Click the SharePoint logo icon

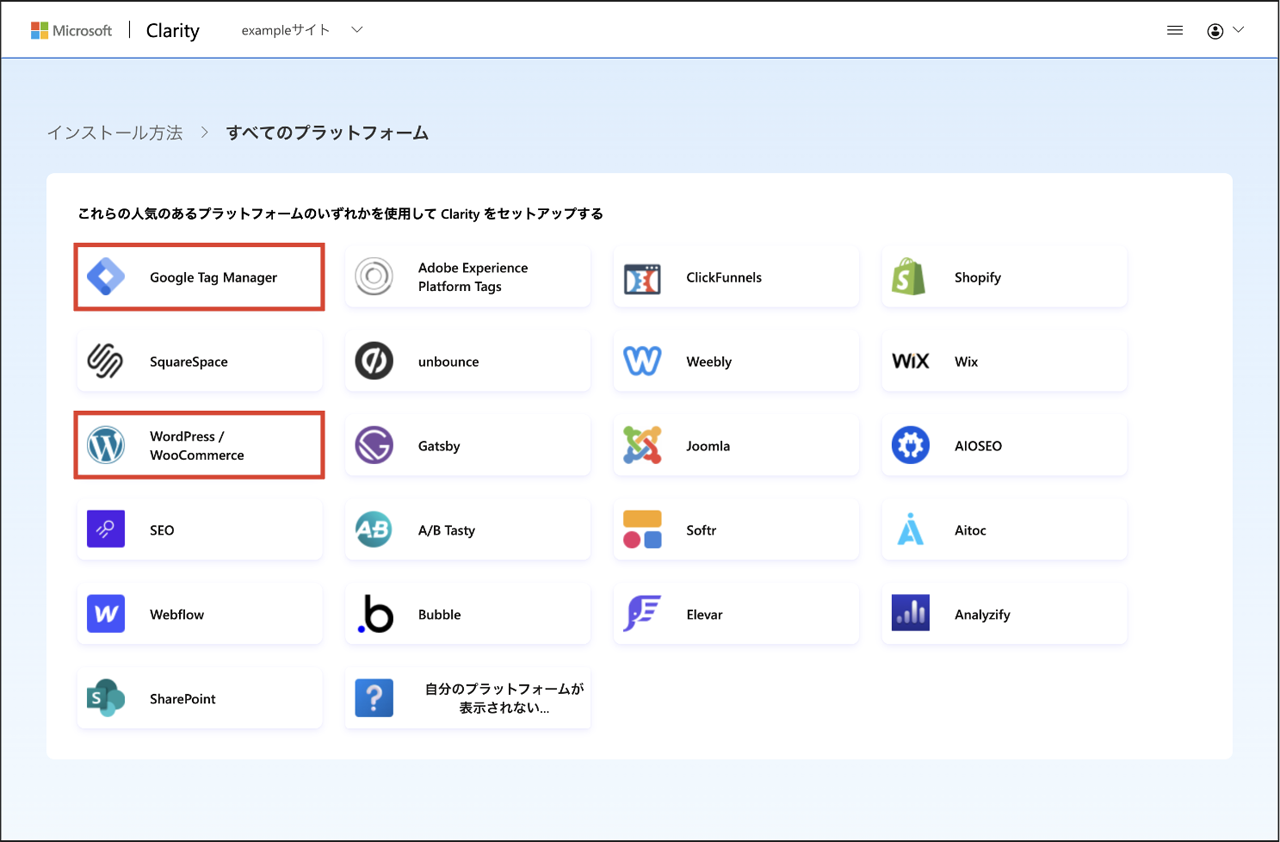[x=106, y=698]
